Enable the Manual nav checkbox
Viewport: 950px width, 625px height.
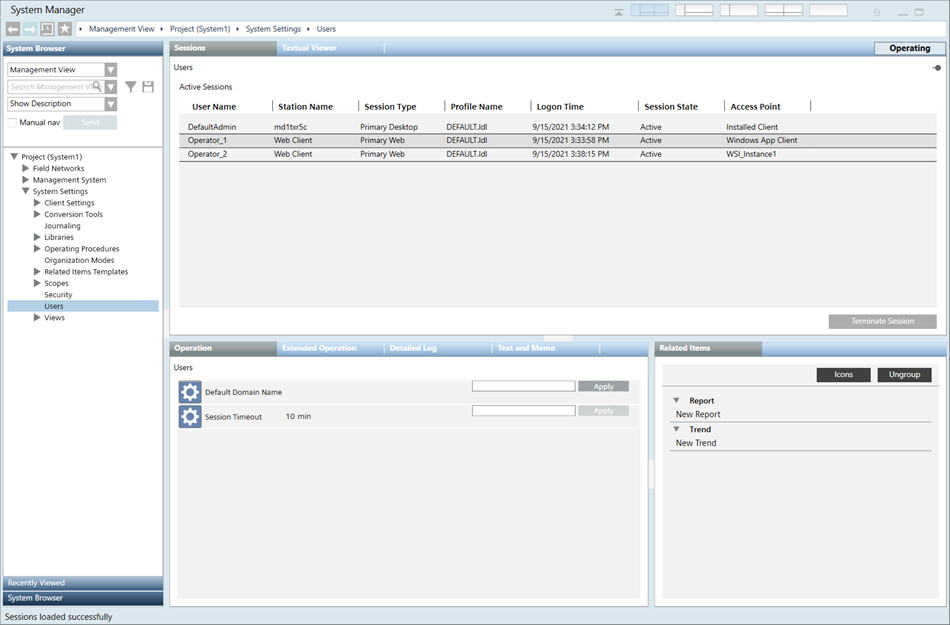[x=12, y=122]
